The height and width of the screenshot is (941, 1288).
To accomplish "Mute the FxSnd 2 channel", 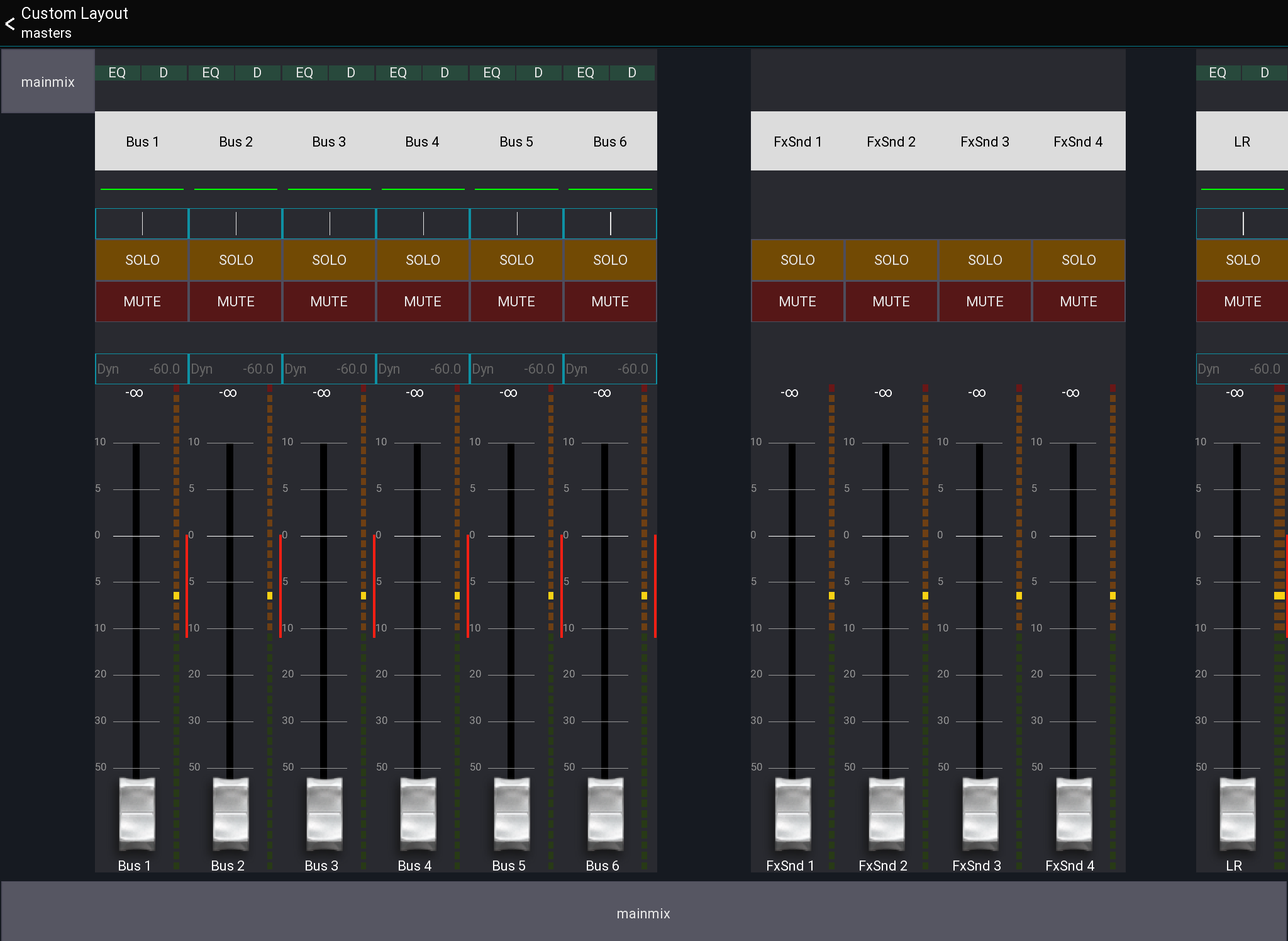I will 891,301.
